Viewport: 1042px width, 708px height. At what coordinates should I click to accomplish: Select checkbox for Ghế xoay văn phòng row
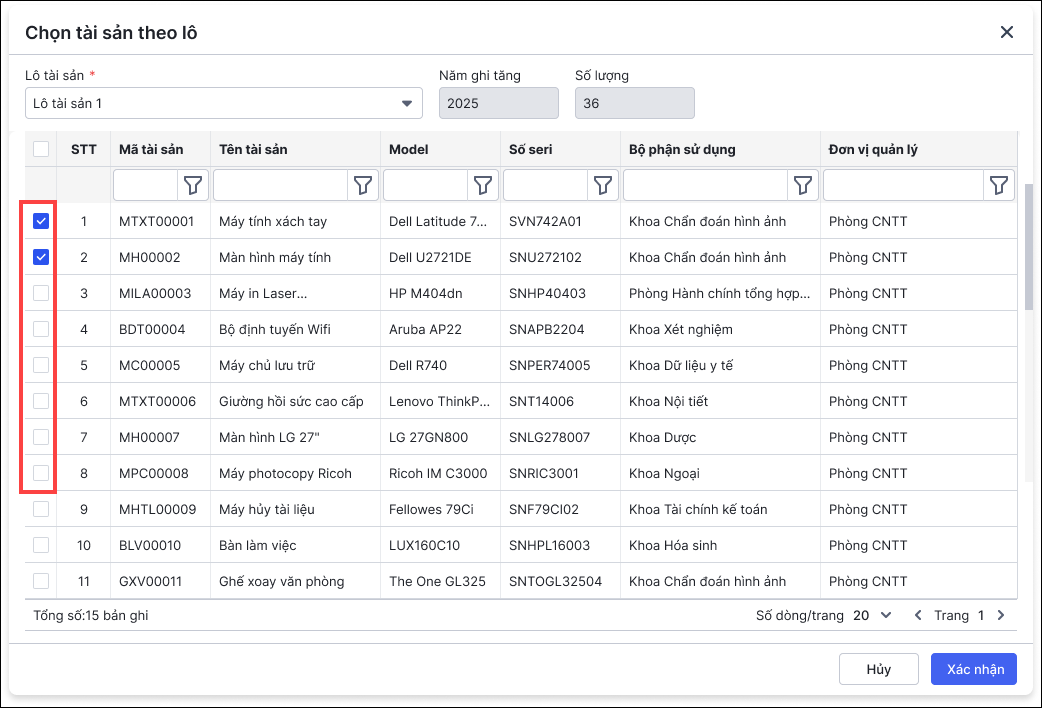pos(41,581)
